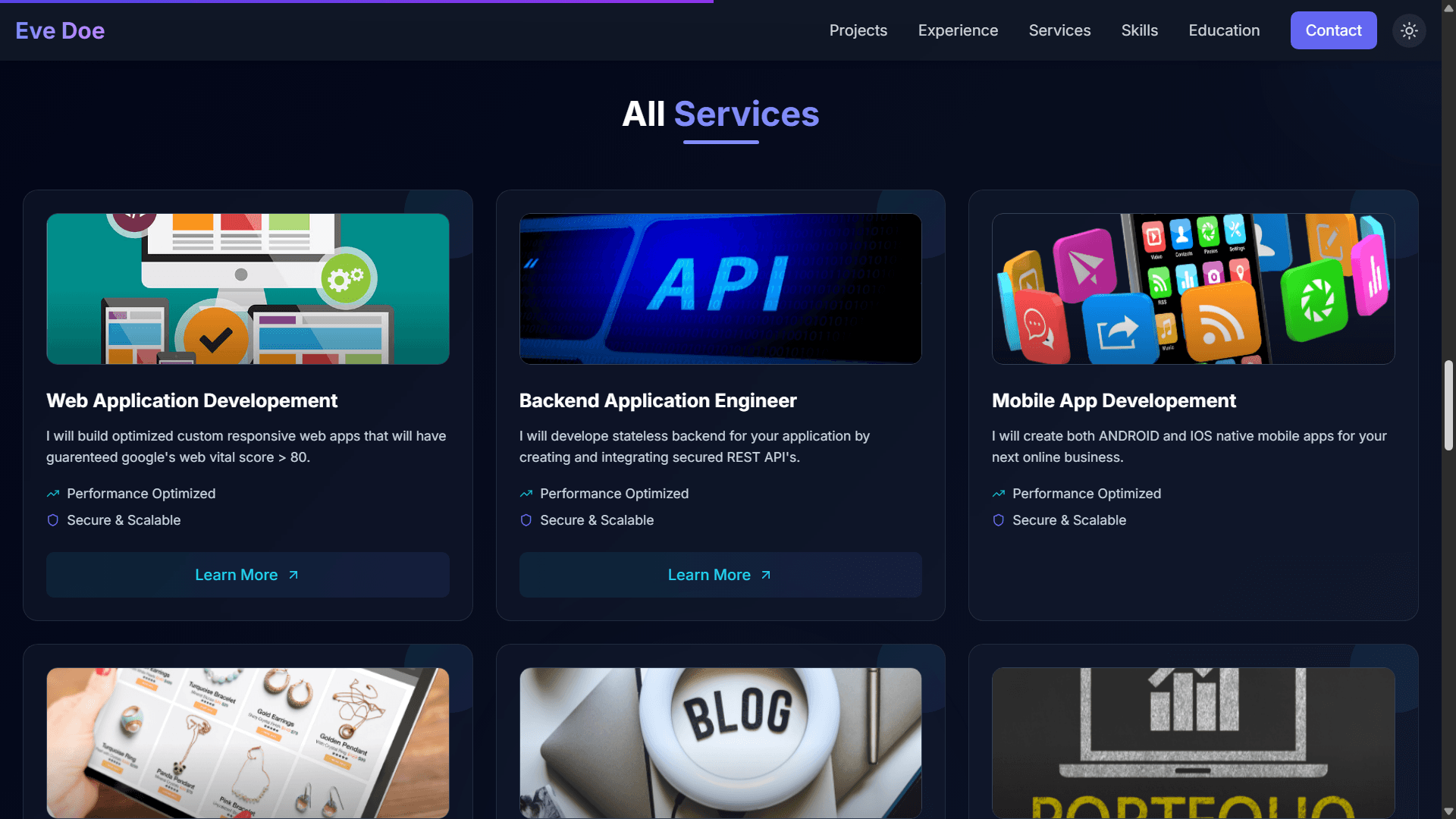Viewport: 1456px width, 819px height.
Task: Click the BLOG image thumbnail
Action: (x=720, y=742)
